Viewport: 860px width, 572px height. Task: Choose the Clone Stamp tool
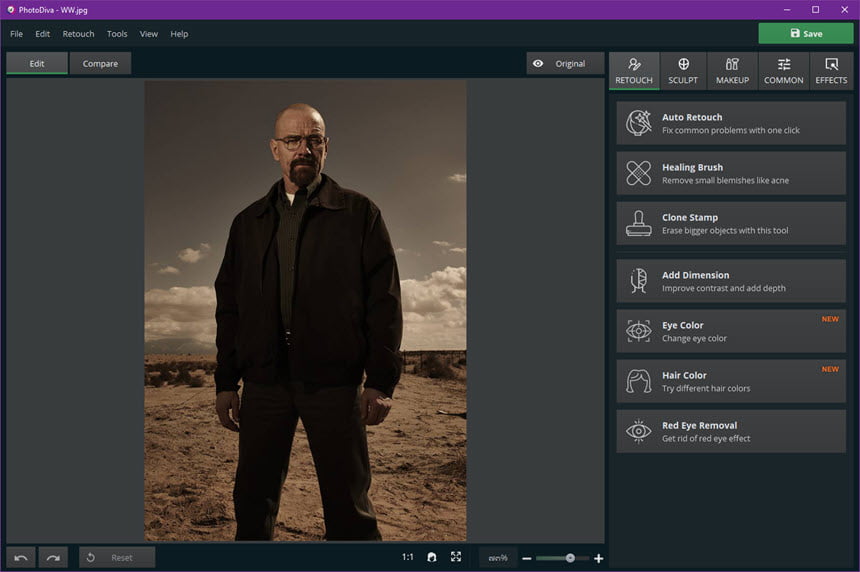(x=731, y=223)
